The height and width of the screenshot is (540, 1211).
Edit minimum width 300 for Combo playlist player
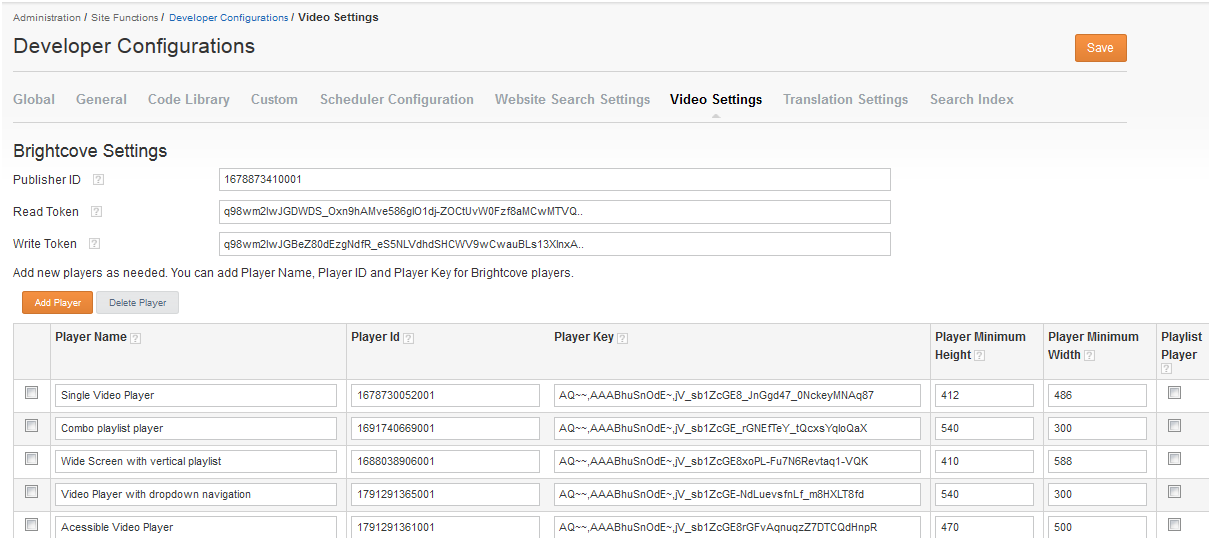pyautogui.click(x=1097, y=428)
